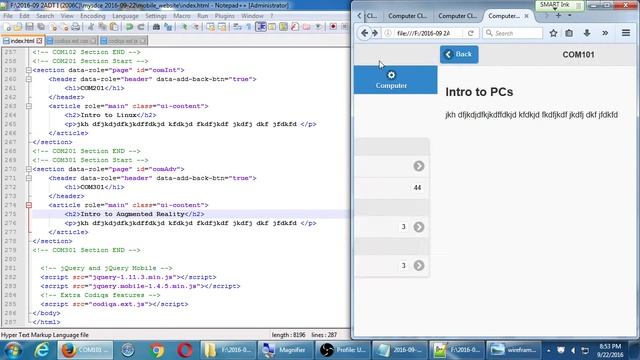This screenshot has height=360, width=640.
Task: Open the Search menu in Notepad++
Action: tap(45, 16)
